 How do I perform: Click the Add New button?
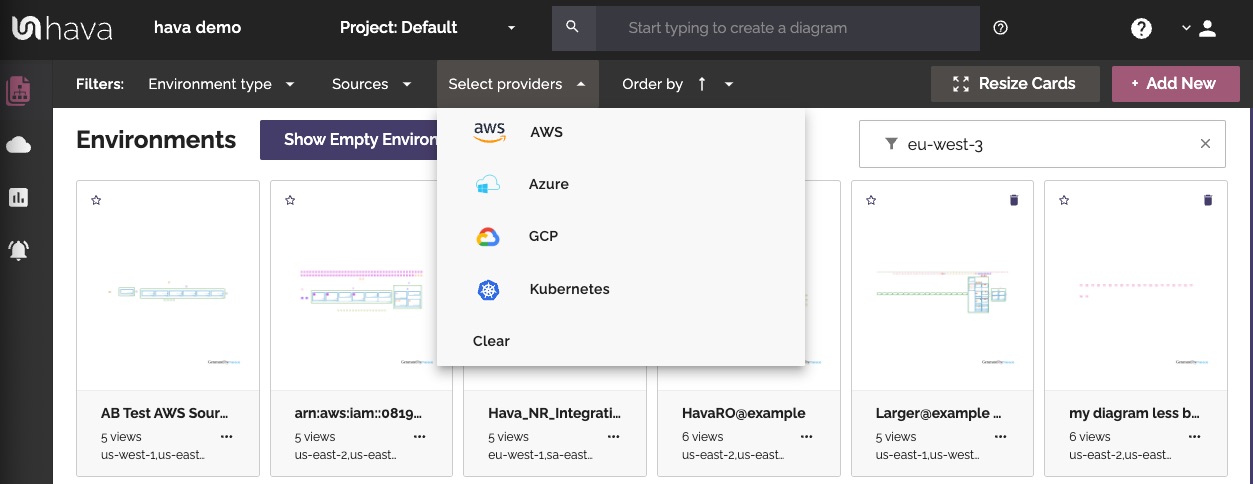point(1175,84)
